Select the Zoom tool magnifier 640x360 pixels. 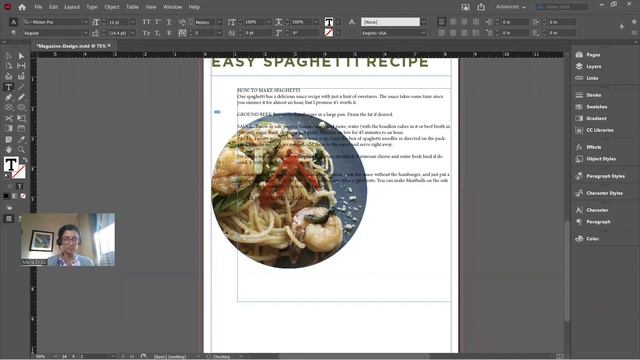[x=21, y=150]
